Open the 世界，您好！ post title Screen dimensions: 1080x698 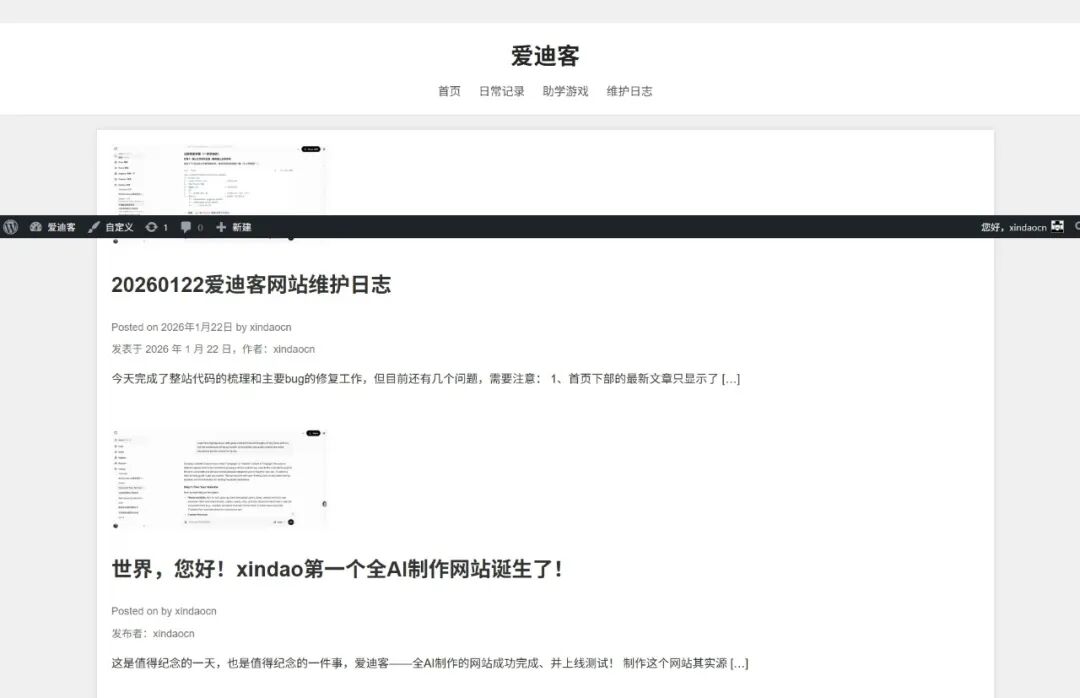pyautogui.click(x=338, y=569)
